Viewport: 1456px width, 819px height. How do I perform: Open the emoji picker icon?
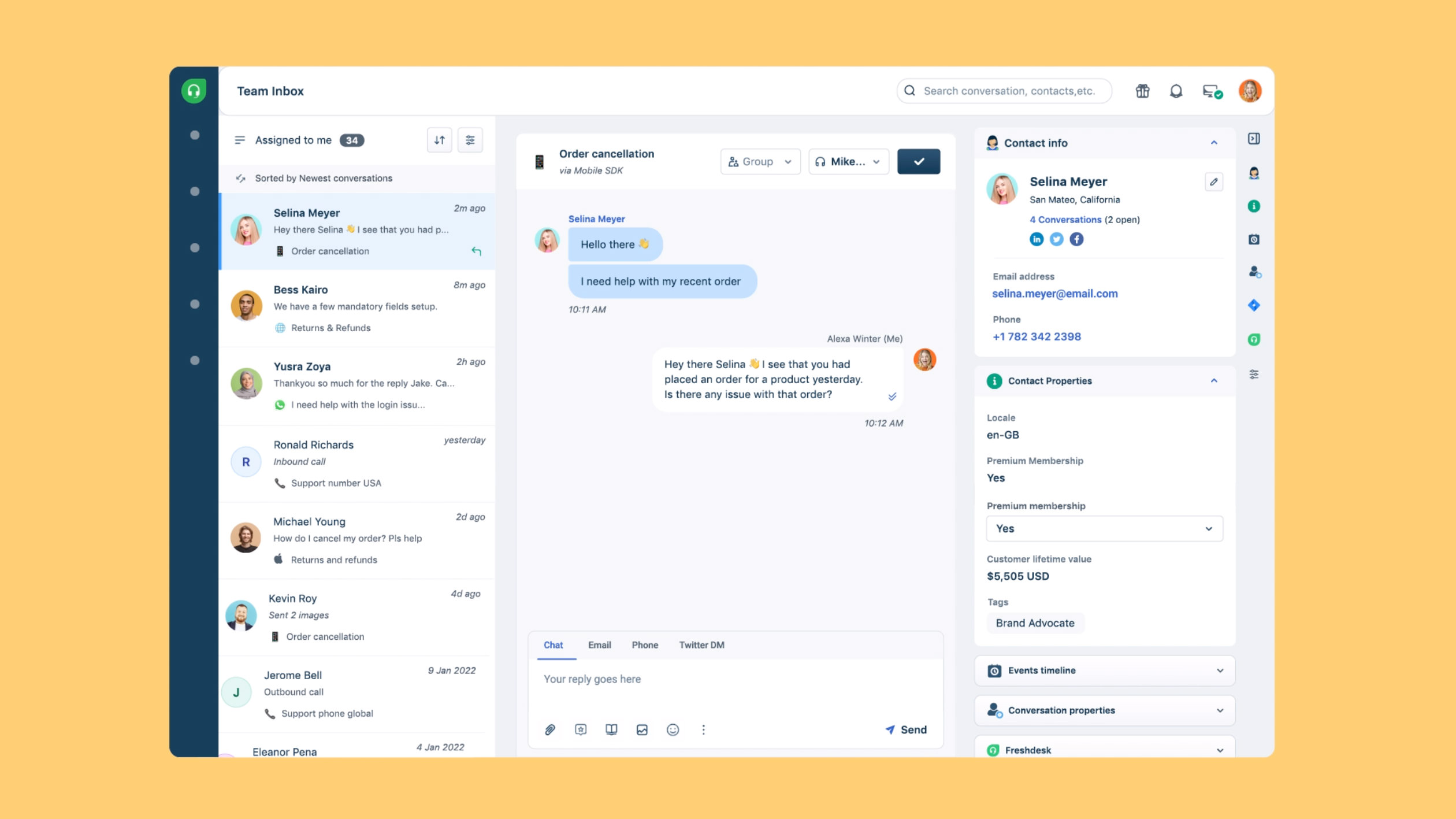coord(673,729)
